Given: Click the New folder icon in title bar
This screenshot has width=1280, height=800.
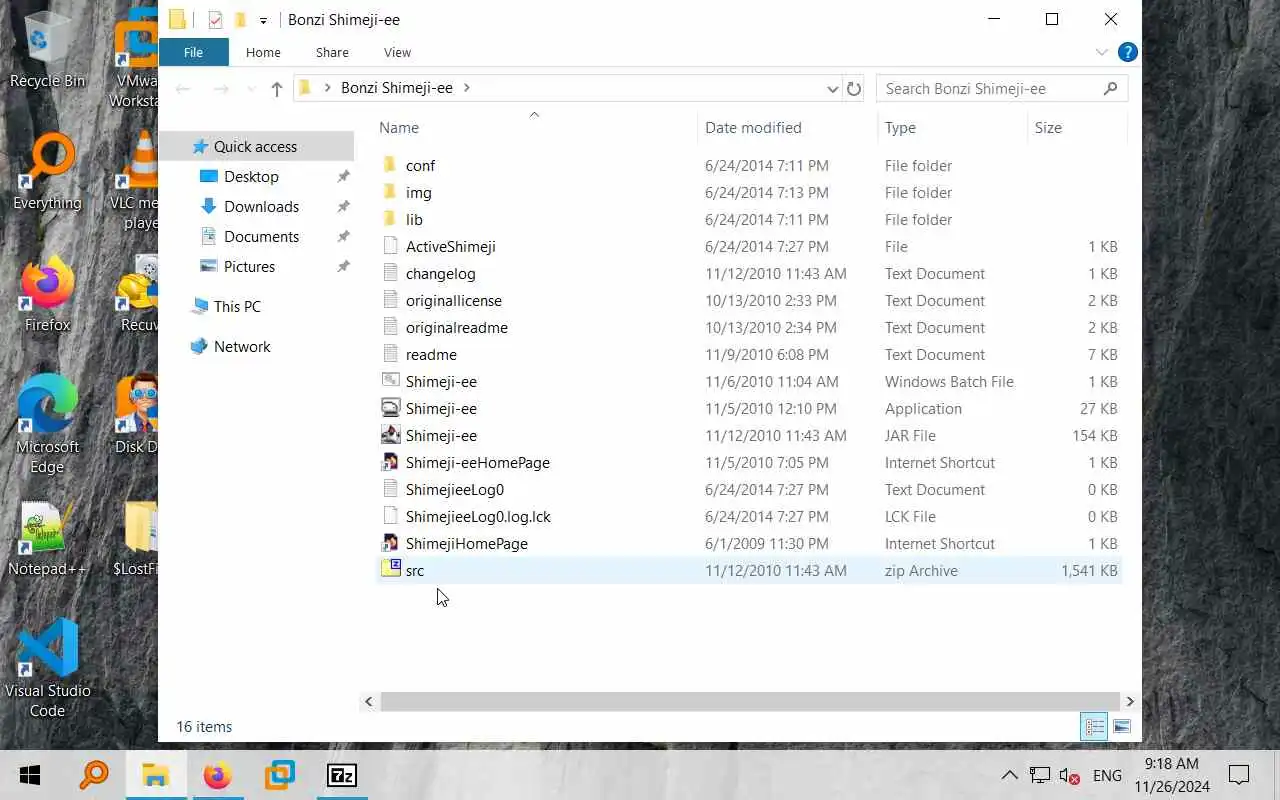Looking at the screenshot, I should click(240, 19).
